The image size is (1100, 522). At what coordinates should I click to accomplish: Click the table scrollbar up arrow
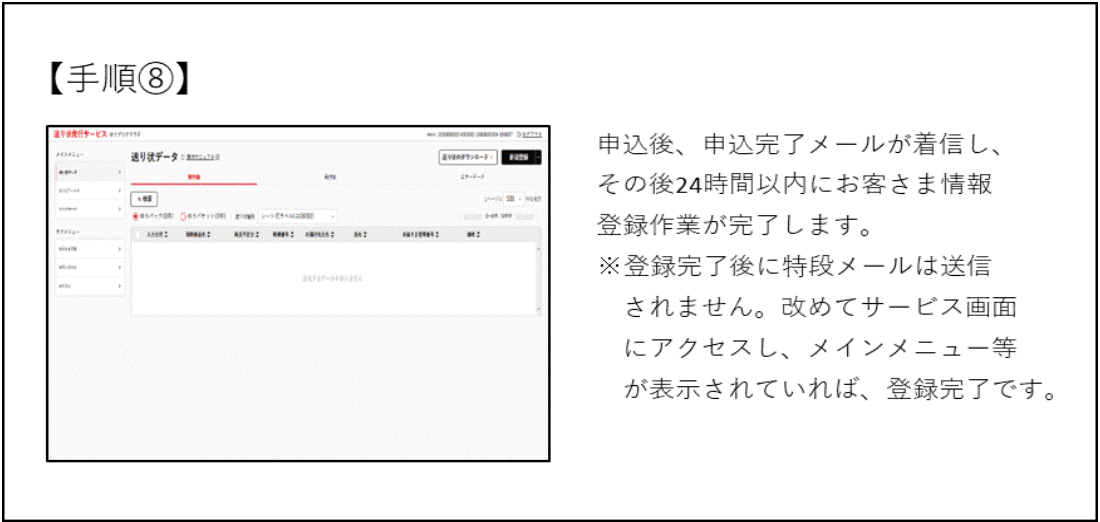coord(538,248)
